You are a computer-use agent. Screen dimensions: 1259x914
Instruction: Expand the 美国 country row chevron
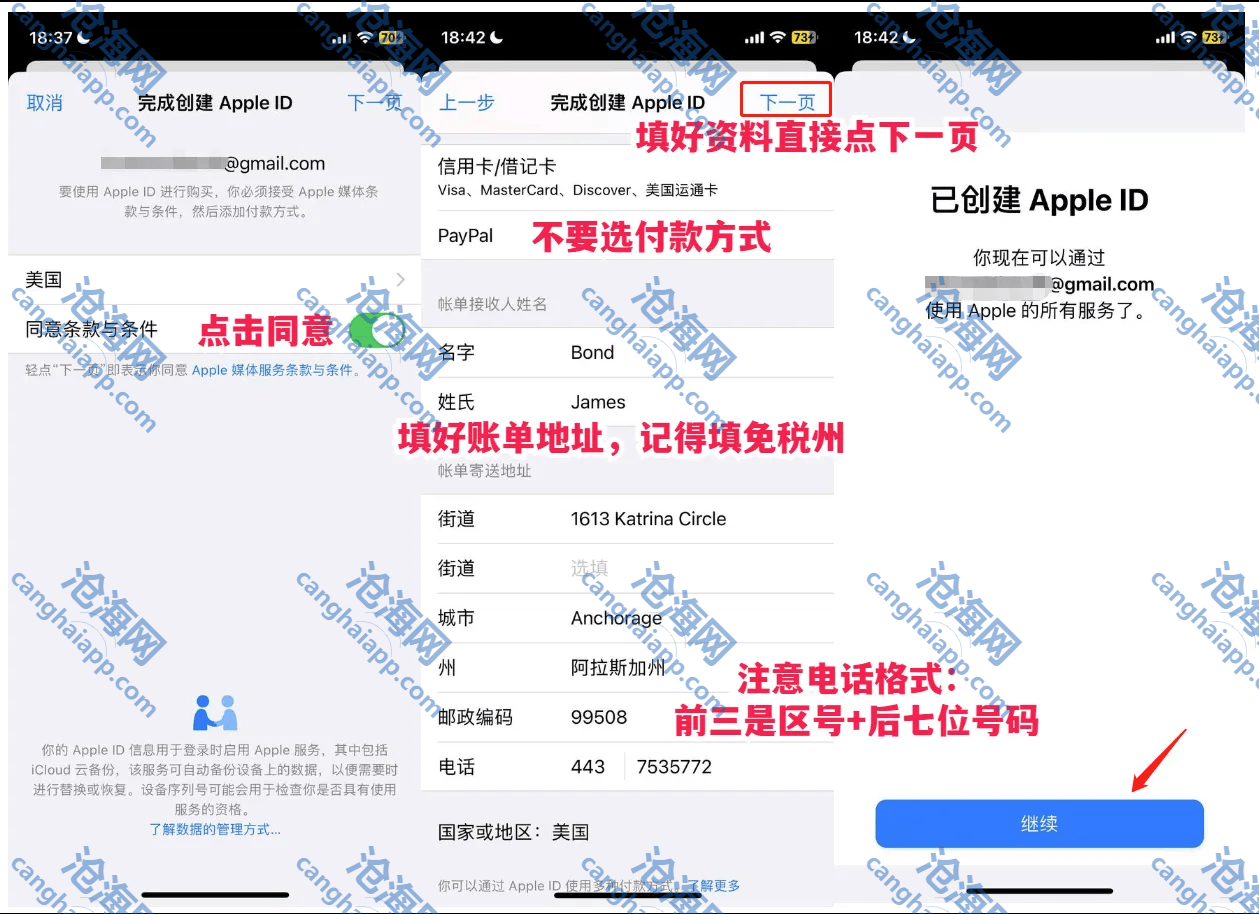(x=400, y=280)
